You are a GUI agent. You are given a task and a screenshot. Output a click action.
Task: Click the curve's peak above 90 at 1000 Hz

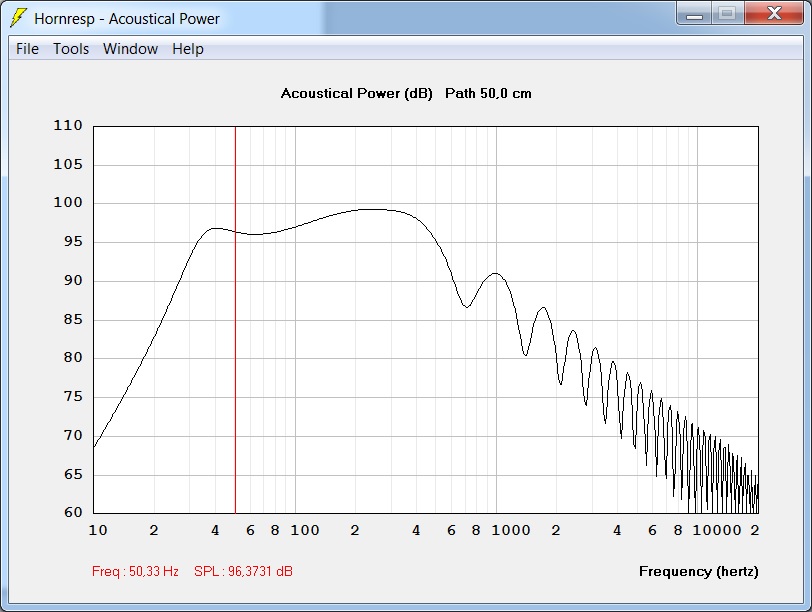tap(496, 273)
